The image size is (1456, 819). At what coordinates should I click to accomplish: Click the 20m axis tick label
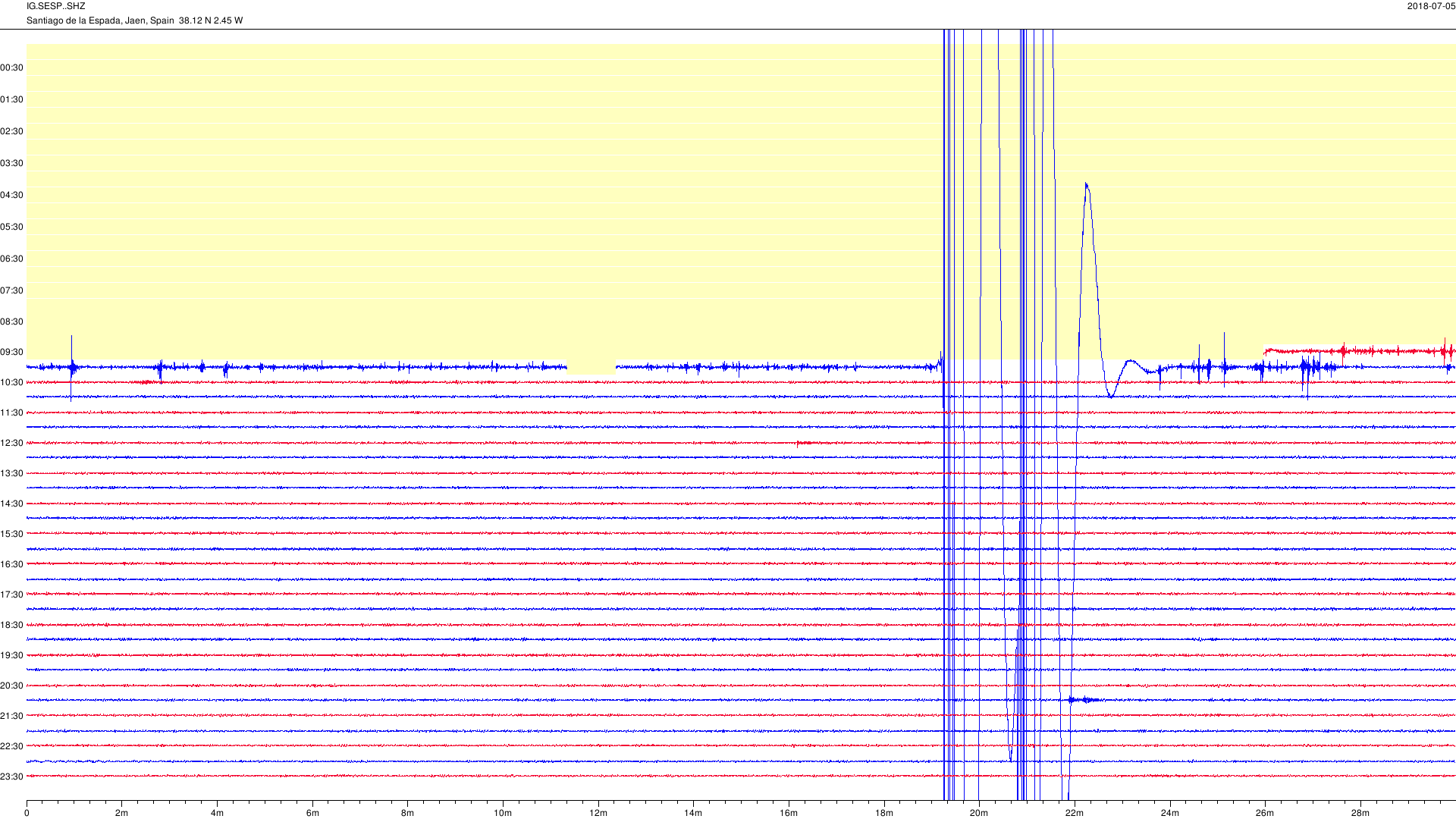[979, 813]
